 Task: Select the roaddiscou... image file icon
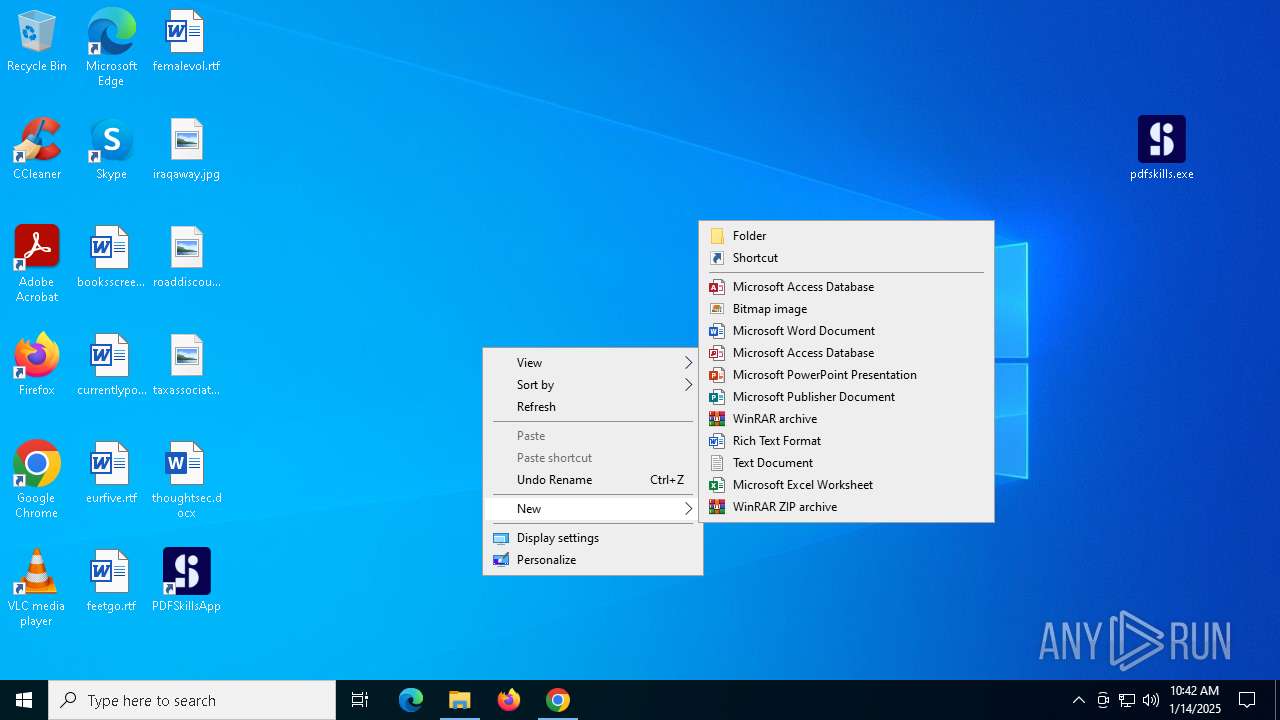coord(186,257)
